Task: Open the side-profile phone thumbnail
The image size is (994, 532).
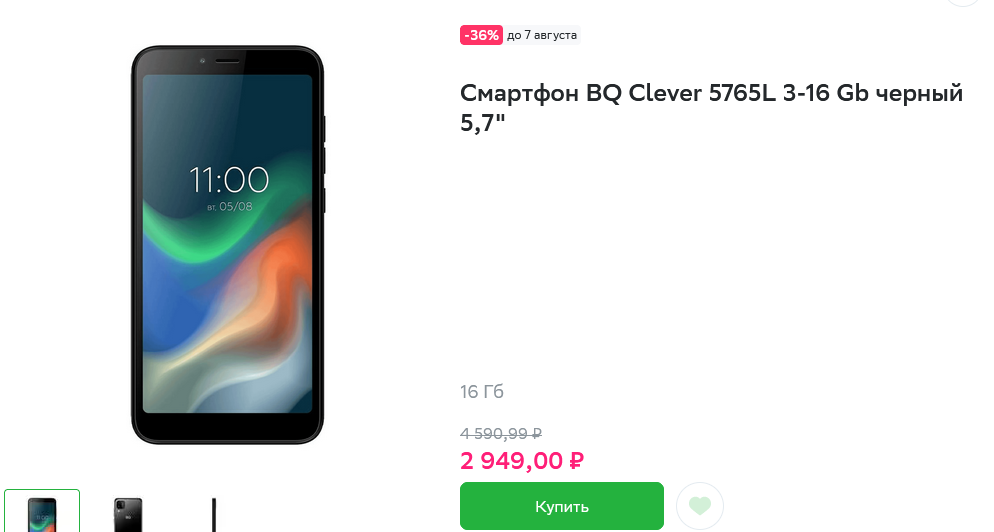Action: click(214, 514)
